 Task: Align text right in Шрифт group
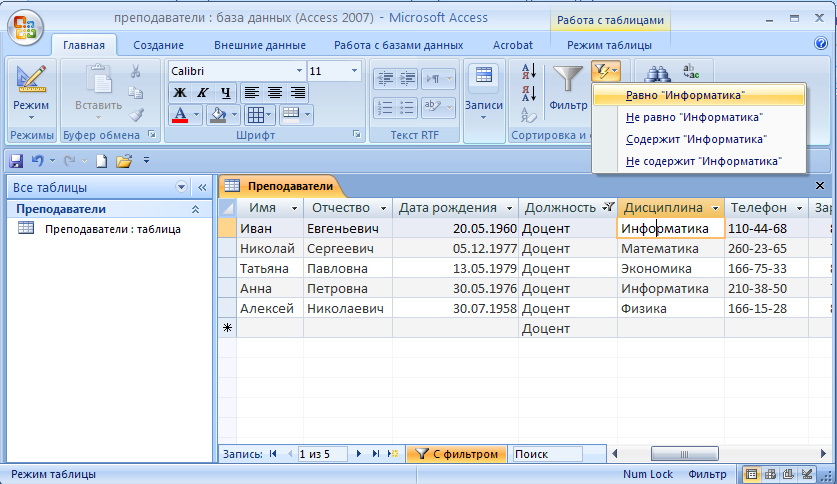(x=297, y=93)
